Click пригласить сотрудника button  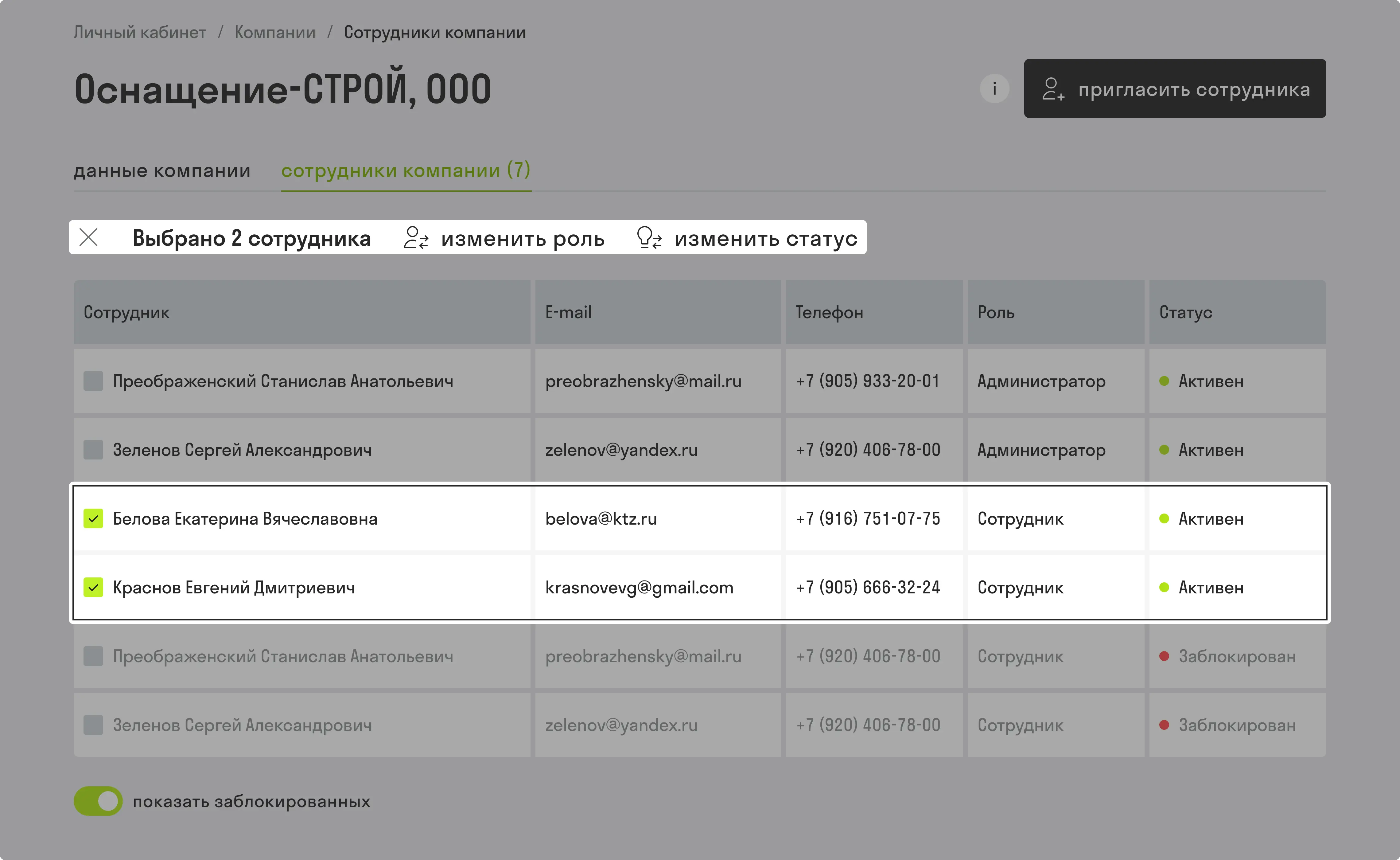click(1175, 89)
